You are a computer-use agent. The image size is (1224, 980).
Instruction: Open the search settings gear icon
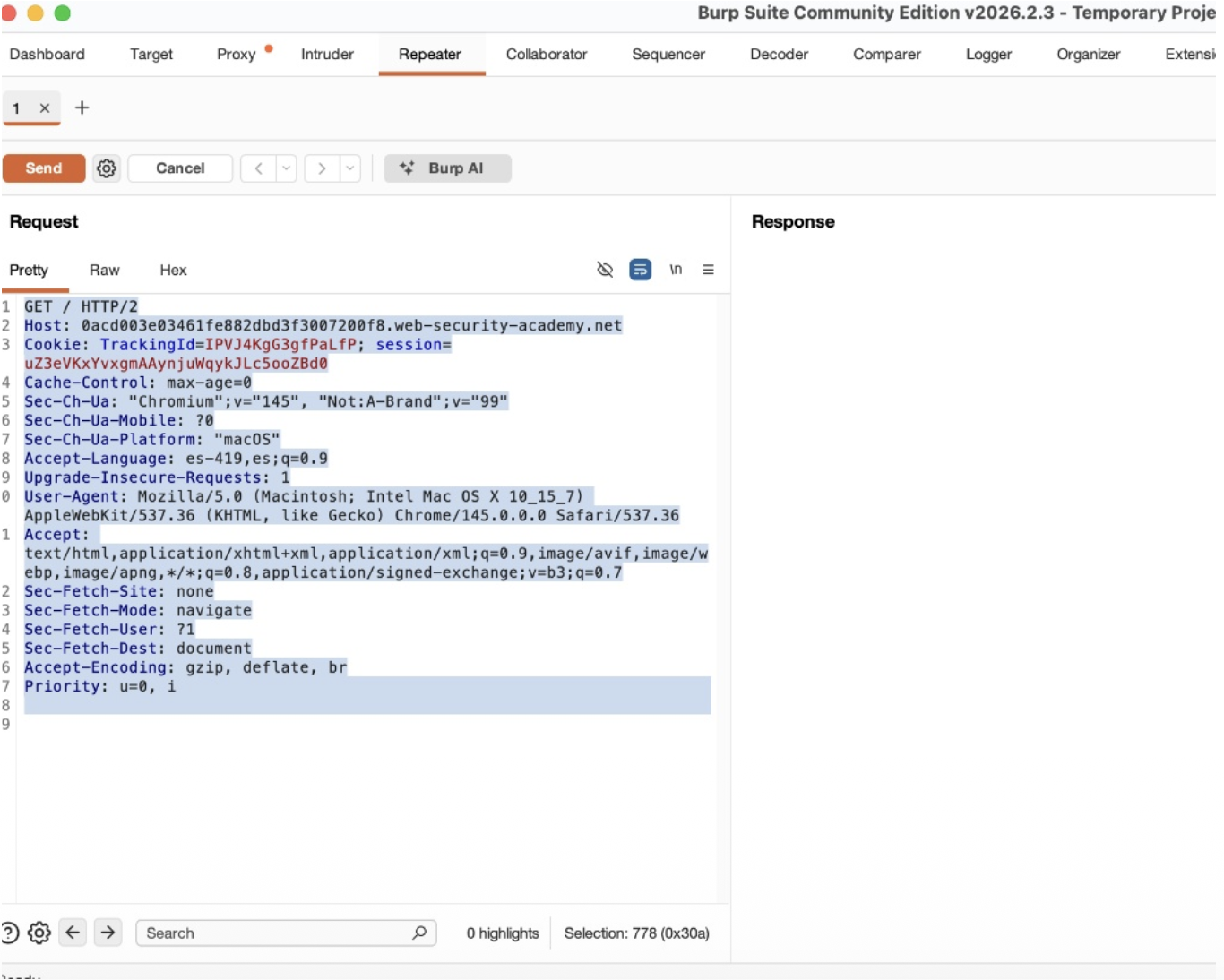(x=39, y=933)
